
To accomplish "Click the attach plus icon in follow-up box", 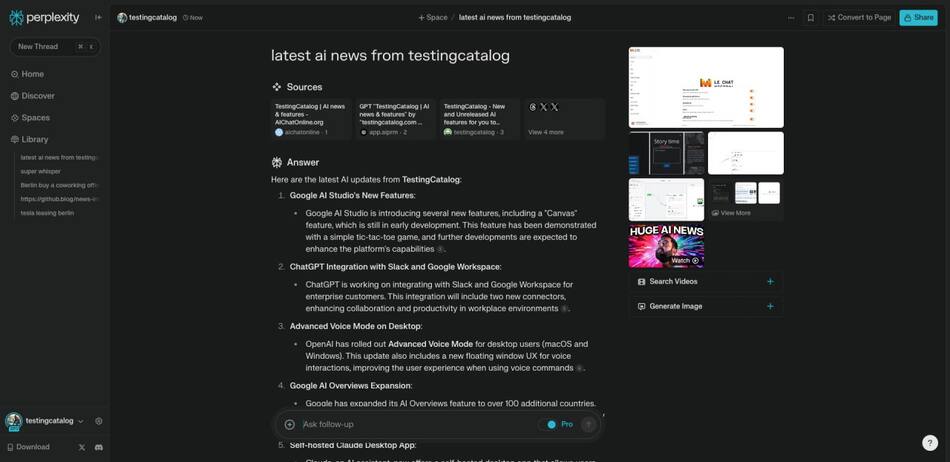I will 290,424.
